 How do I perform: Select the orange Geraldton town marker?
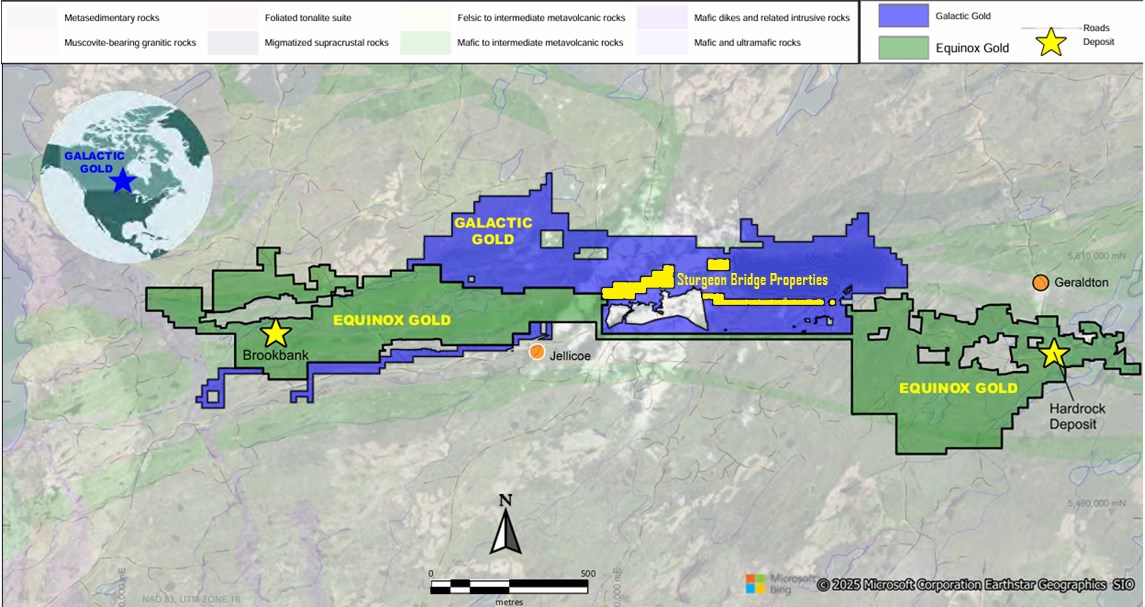(1041, 283)
